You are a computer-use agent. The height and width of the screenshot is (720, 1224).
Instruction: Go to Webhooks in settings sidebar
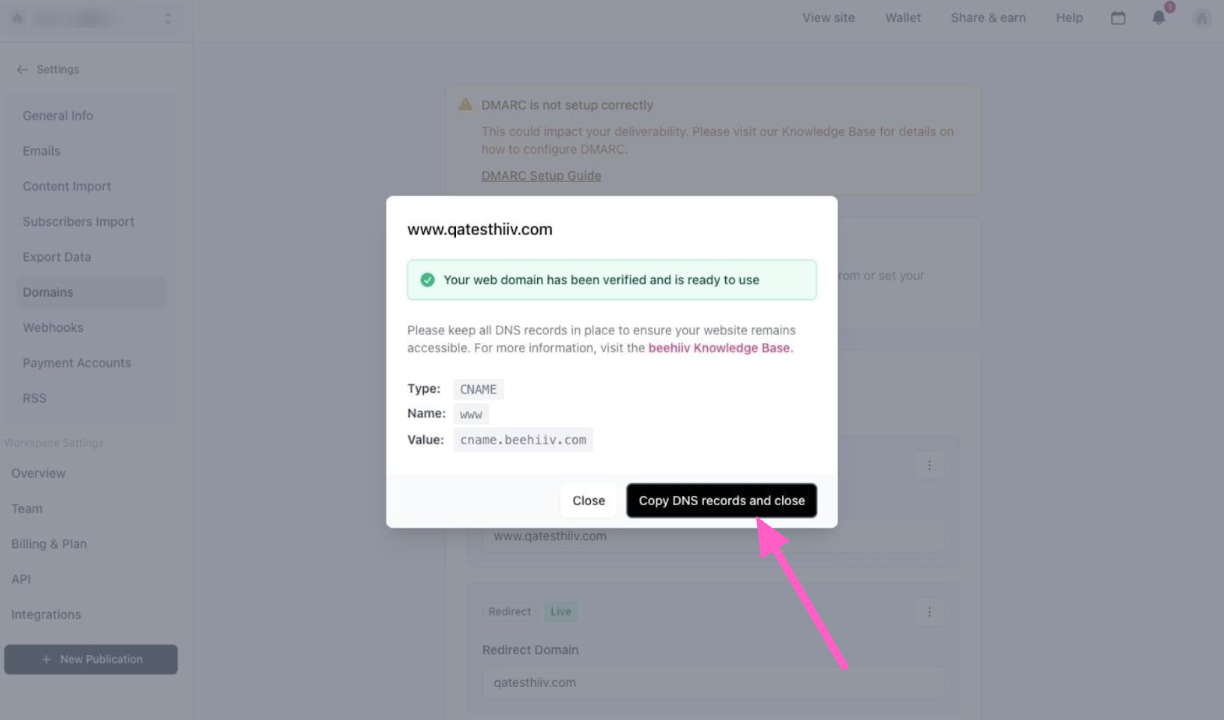click(53, 328)
